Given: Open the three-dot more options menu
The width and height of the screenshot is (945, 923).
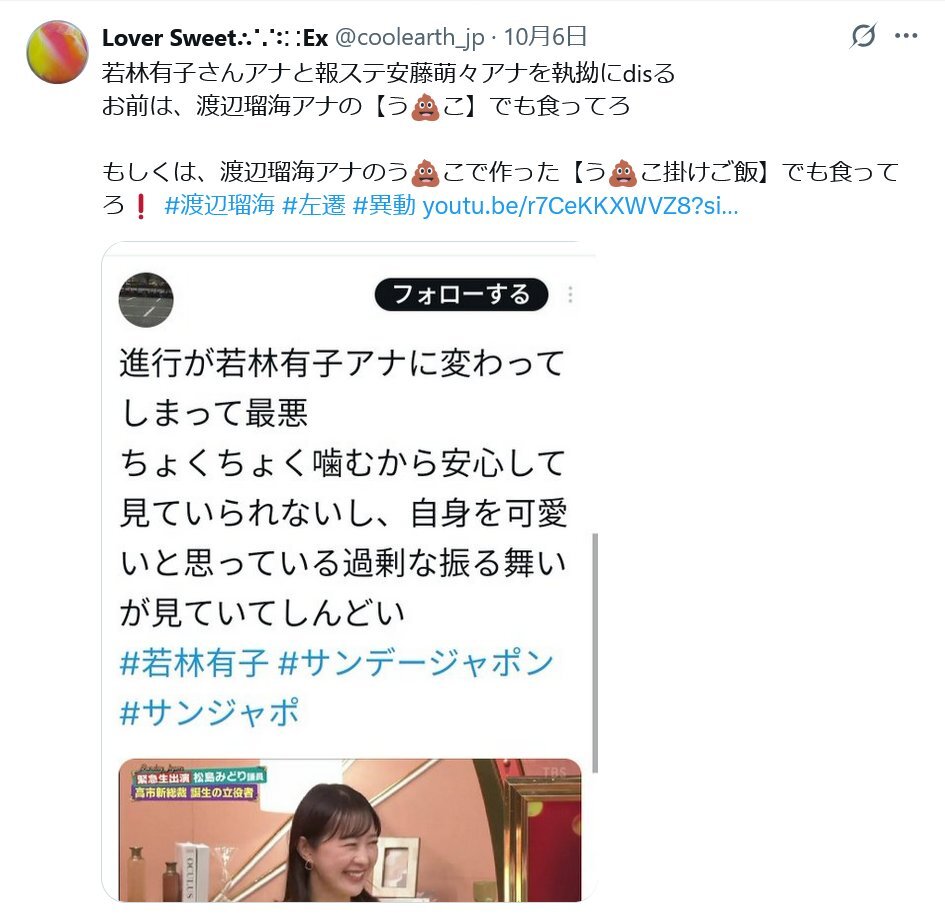Looking at the screenshot, I should click(906, 36).
